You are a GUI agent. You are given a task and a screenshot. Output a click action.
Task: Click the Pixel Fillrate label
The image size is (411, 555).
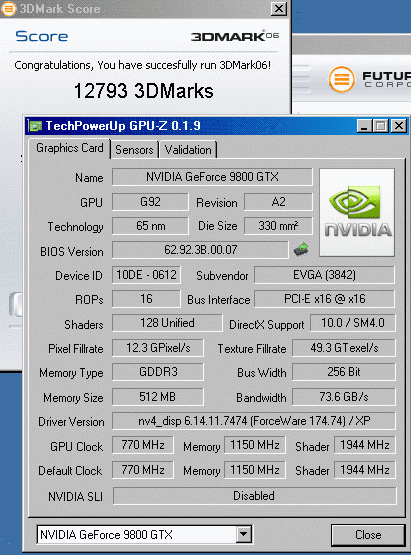click(76, 349)
